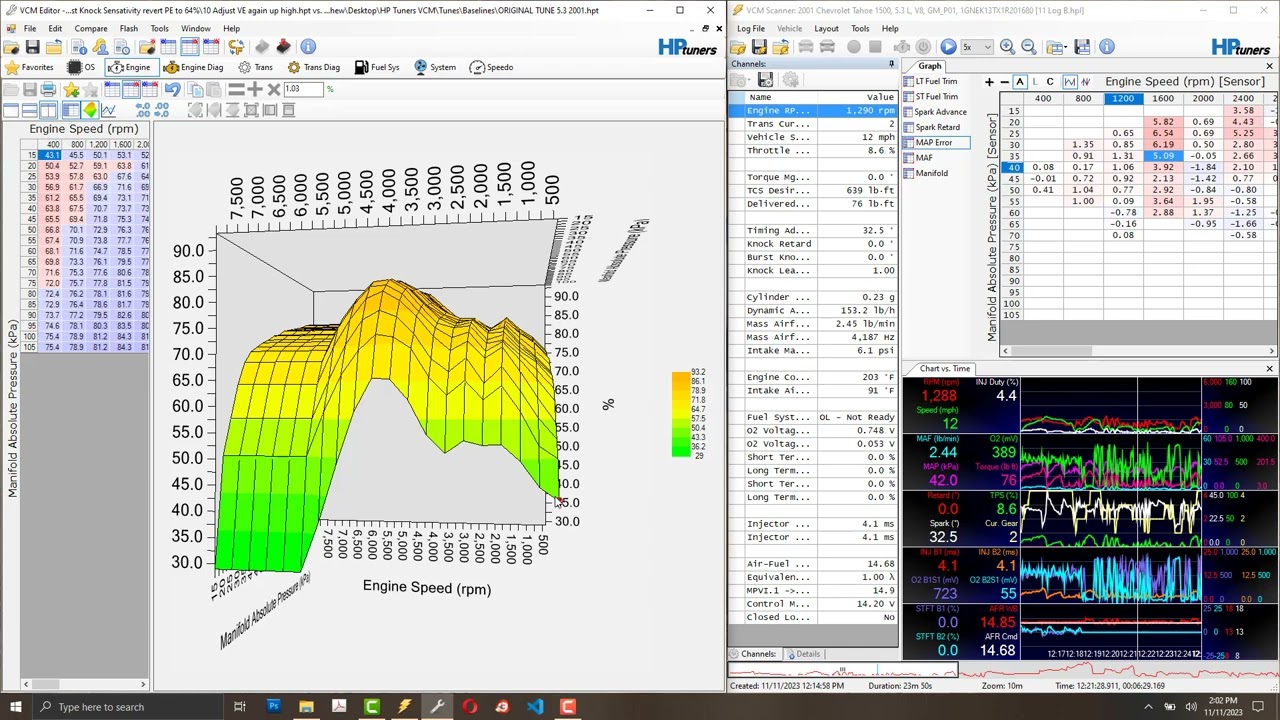The image size is (1280, 720).
Task: Toggle the 3D surface view button in editor
Action: [x=90, y=110]
